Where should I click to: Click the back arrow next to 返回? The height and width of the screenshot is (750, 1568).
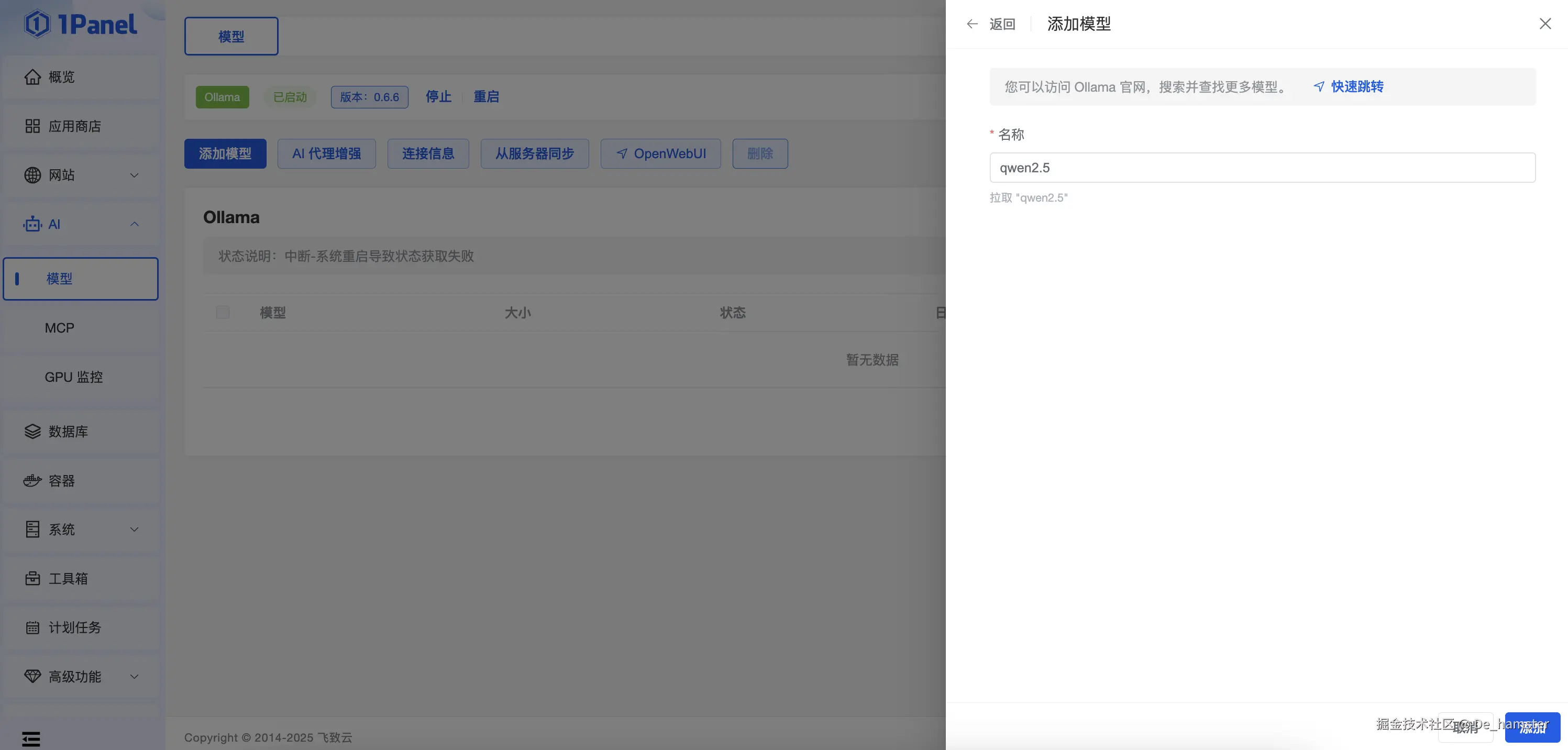point(972,24)
